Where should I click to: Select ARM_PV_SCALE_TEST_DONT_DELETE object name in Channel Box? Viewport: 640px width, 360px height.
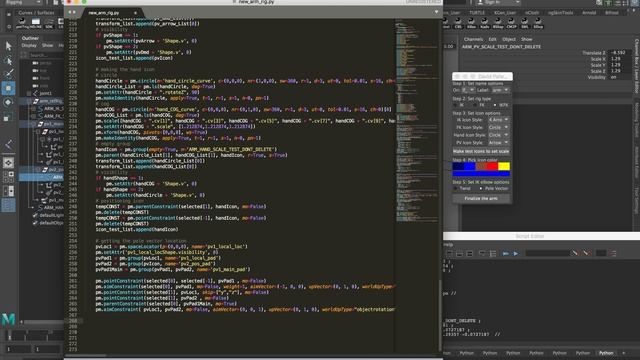pyautogui.click(x=501, y=47)
